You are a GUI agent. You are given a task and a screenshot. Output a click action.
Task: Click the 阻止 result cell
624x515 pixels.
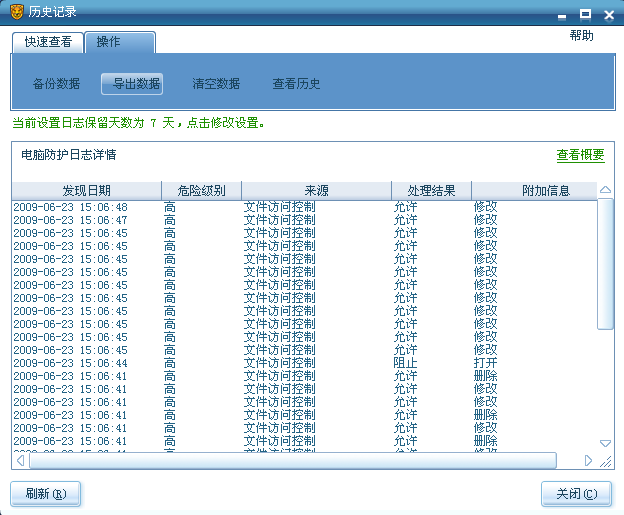[x=405, y=363]
